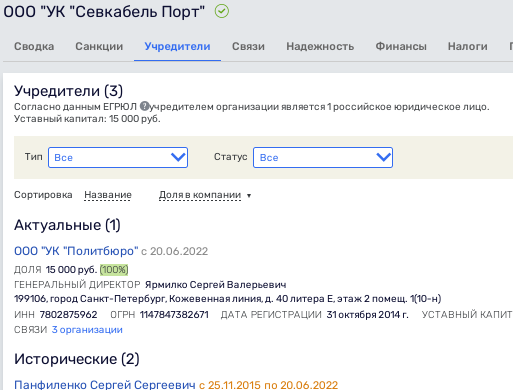Open Панфиленко Сергей Сергеевич profile link
Viewport: 513px width, 390px height.
coord(105,384)
